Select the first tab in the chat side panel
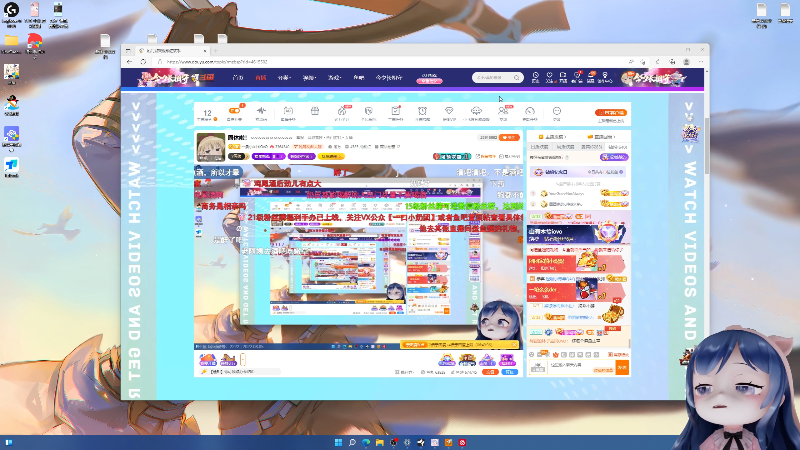Screen dimensions: 800x450 pos(539,147)
